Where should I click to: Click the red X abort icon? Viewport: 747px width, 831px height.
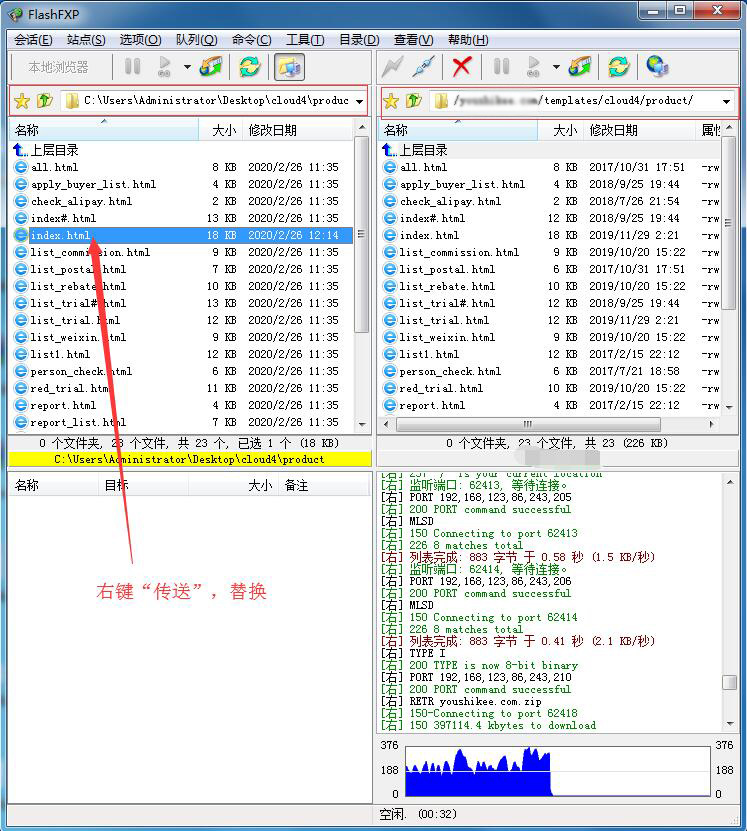click(x=461, y=67)
